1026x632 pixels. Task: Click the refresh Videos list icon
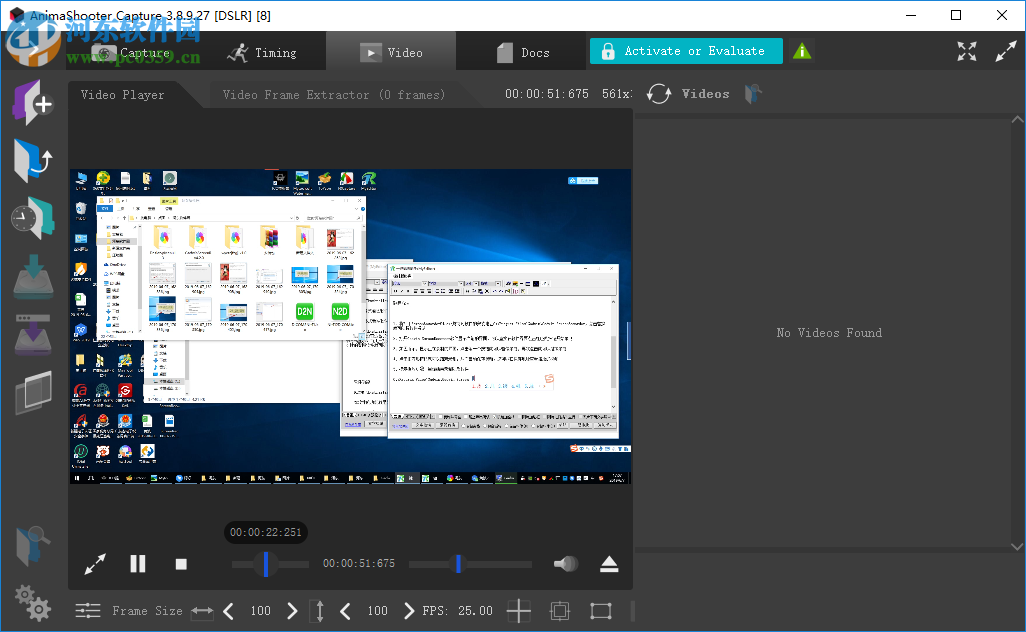pyautogui.click(x=658, y=93)
